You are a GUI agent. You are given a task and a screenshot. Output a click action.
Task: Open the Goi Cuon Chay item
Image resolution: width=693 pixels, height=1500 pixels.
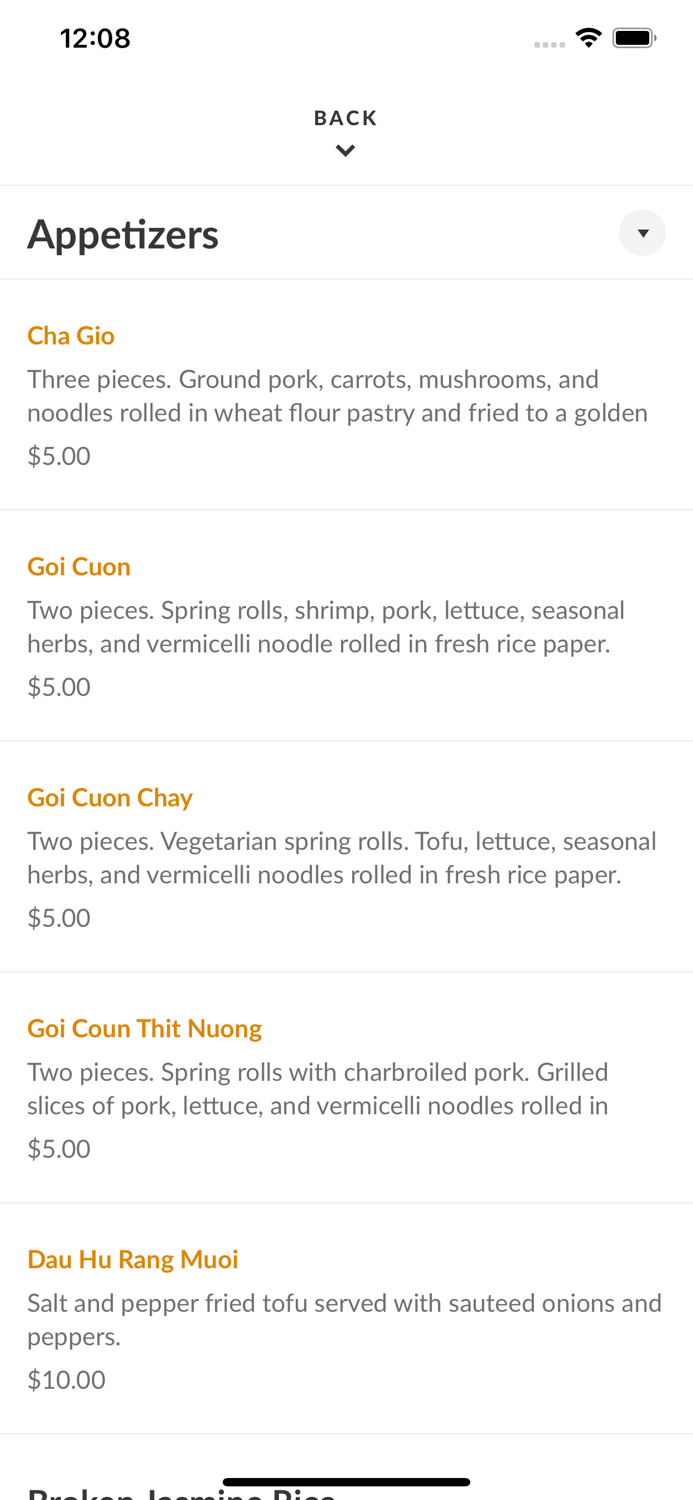110,797
